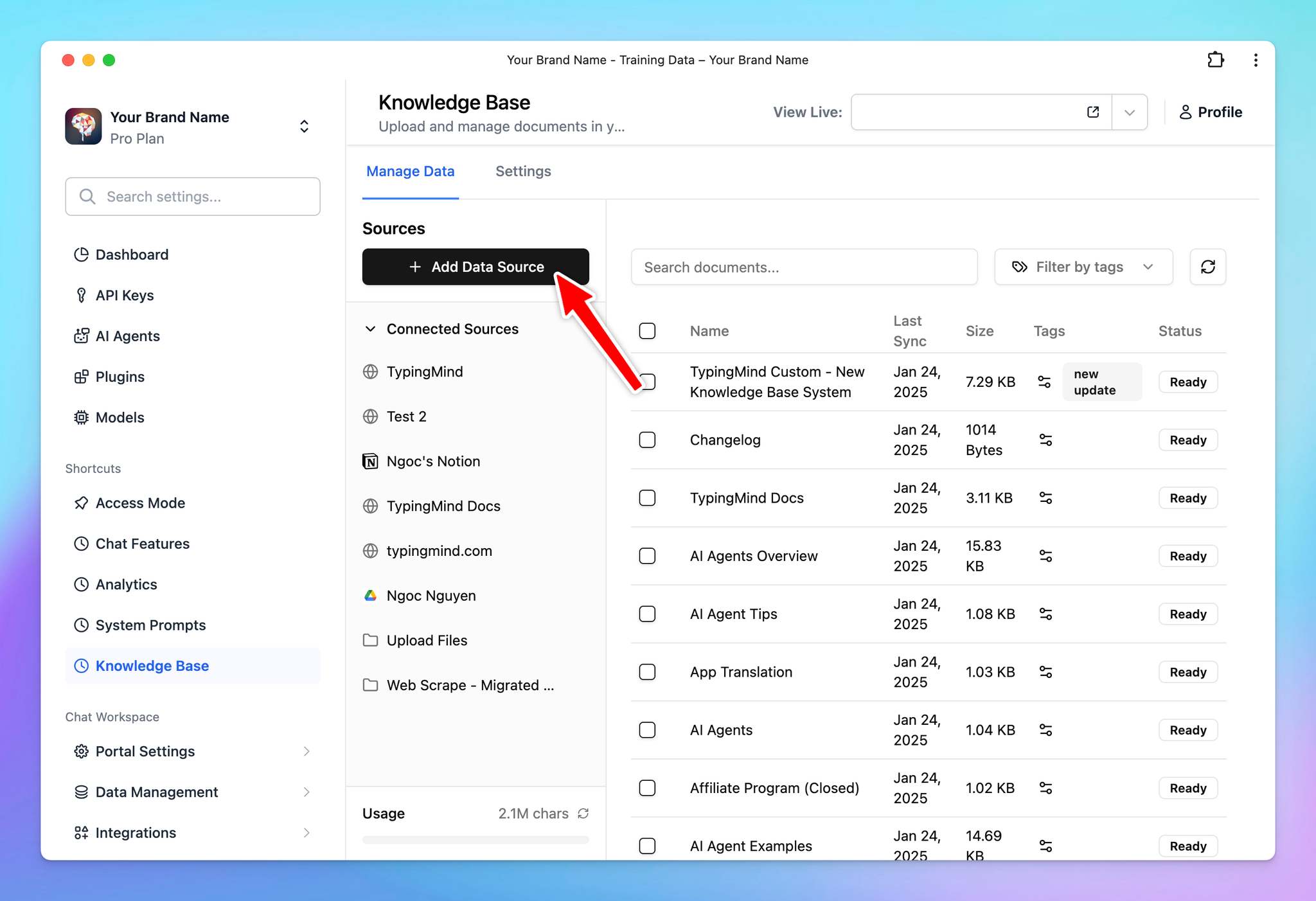Toggle checkbox for AI Agents Overview document
This screenshot has width=1316, height=901.
point(649,555)
